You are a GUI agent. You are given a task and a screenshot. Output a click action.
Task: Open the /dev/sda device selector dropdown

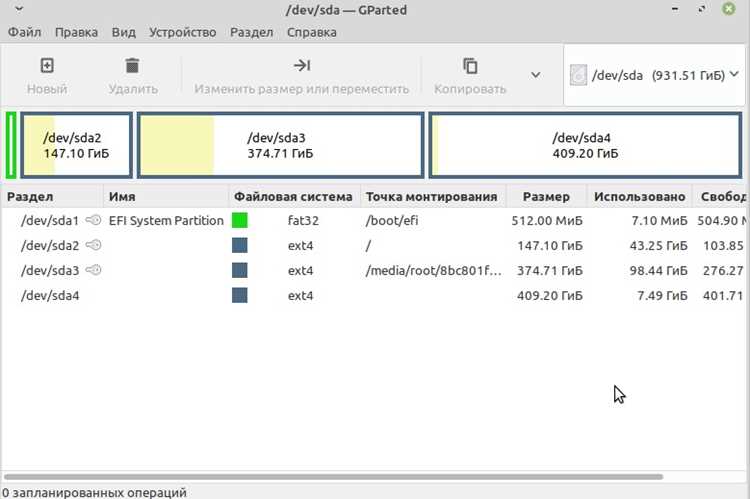click(654, 75)
